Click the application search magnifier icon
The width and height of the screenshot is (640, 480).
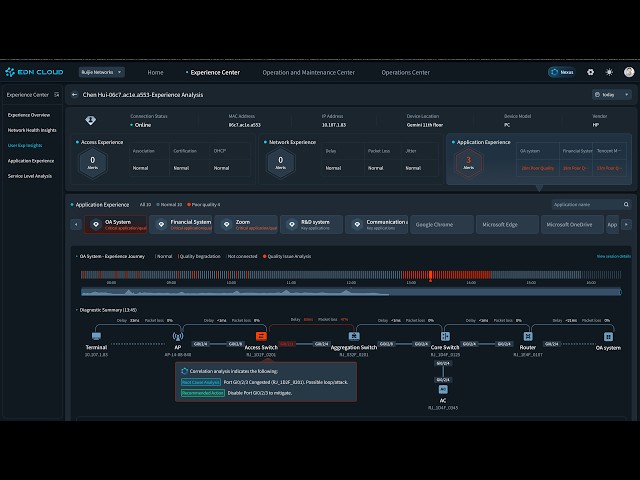point(626,204)
